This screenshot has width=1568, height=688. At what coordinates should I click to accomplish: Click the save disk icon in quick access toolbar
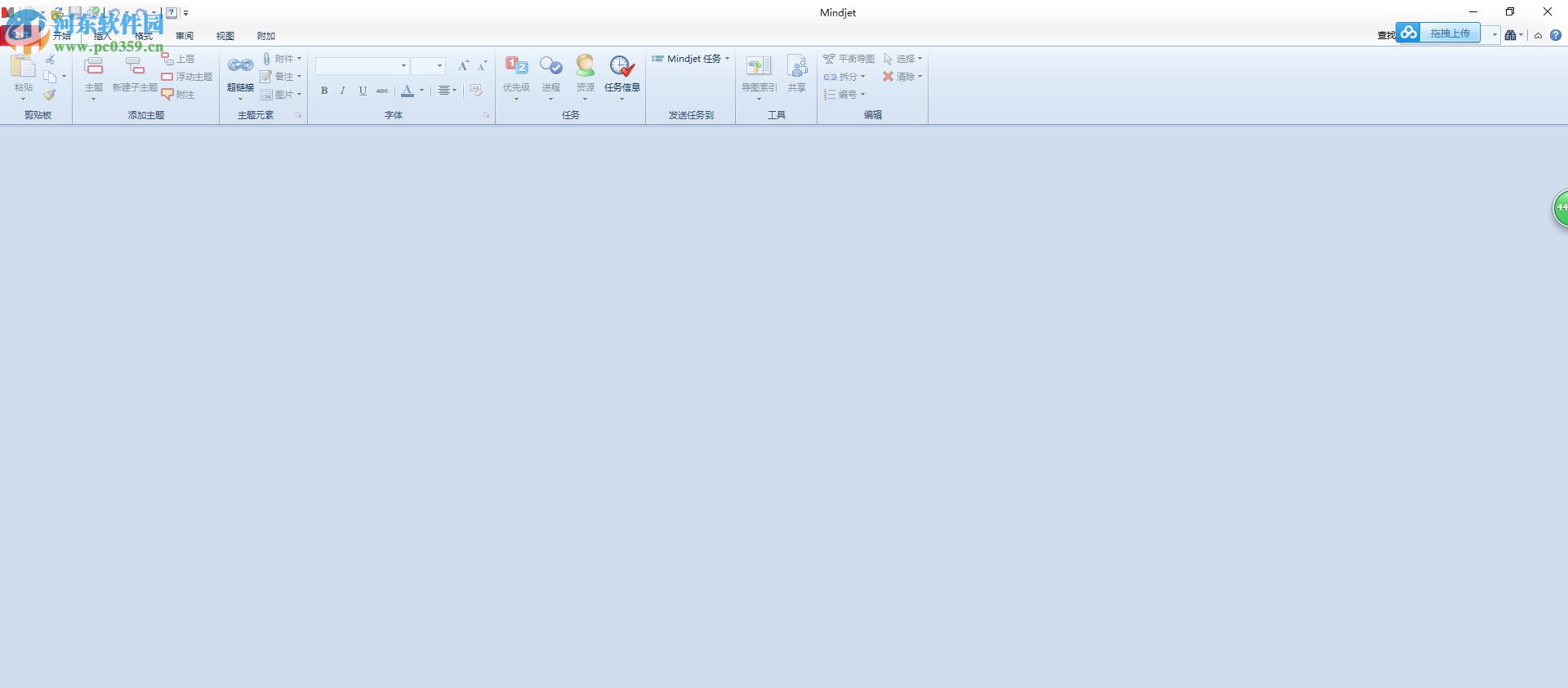pos(75,13)
